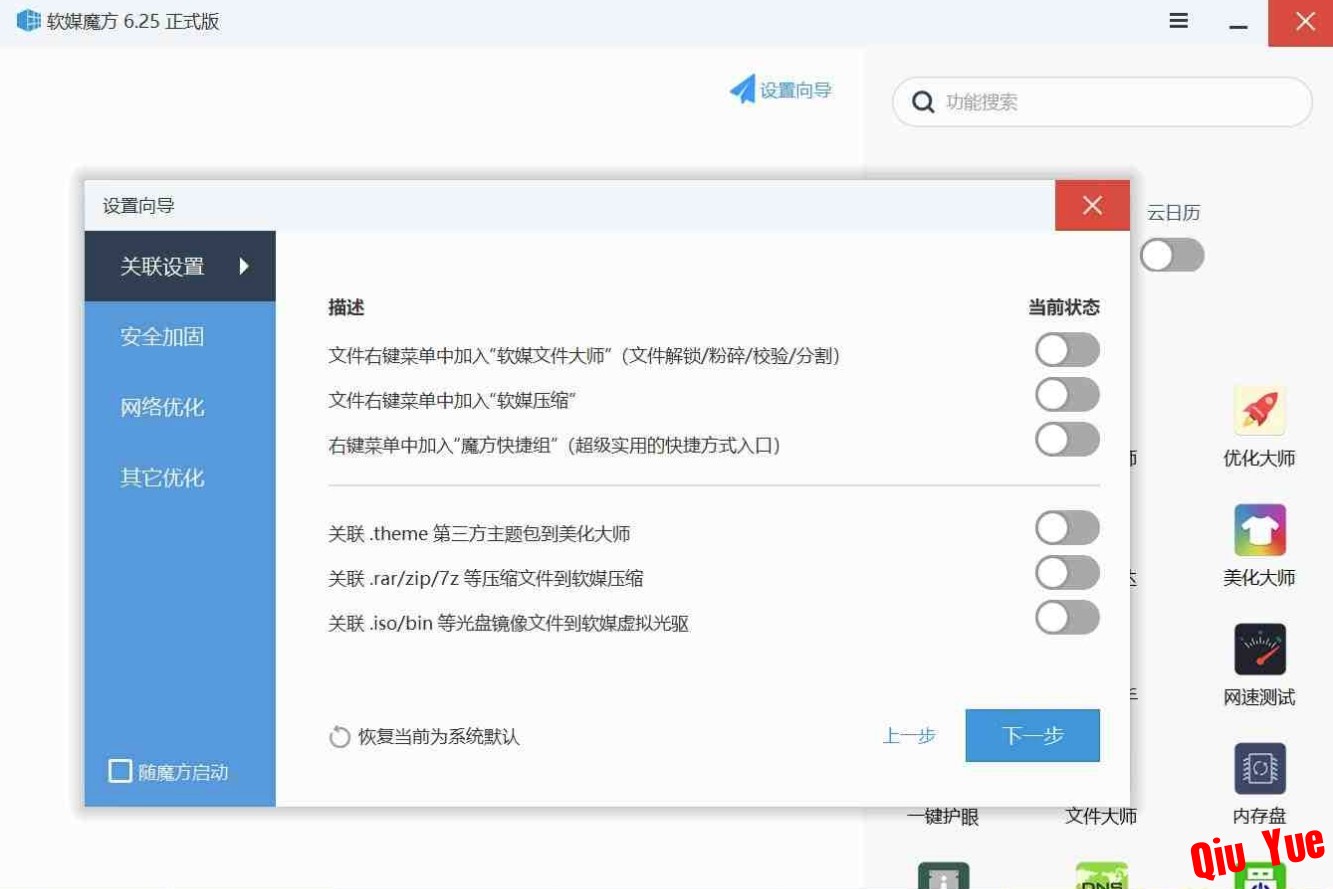Select the 安全加固 tab
Image resolution: width=1333 pixels, height=889 pixels.
click(180, 337)
